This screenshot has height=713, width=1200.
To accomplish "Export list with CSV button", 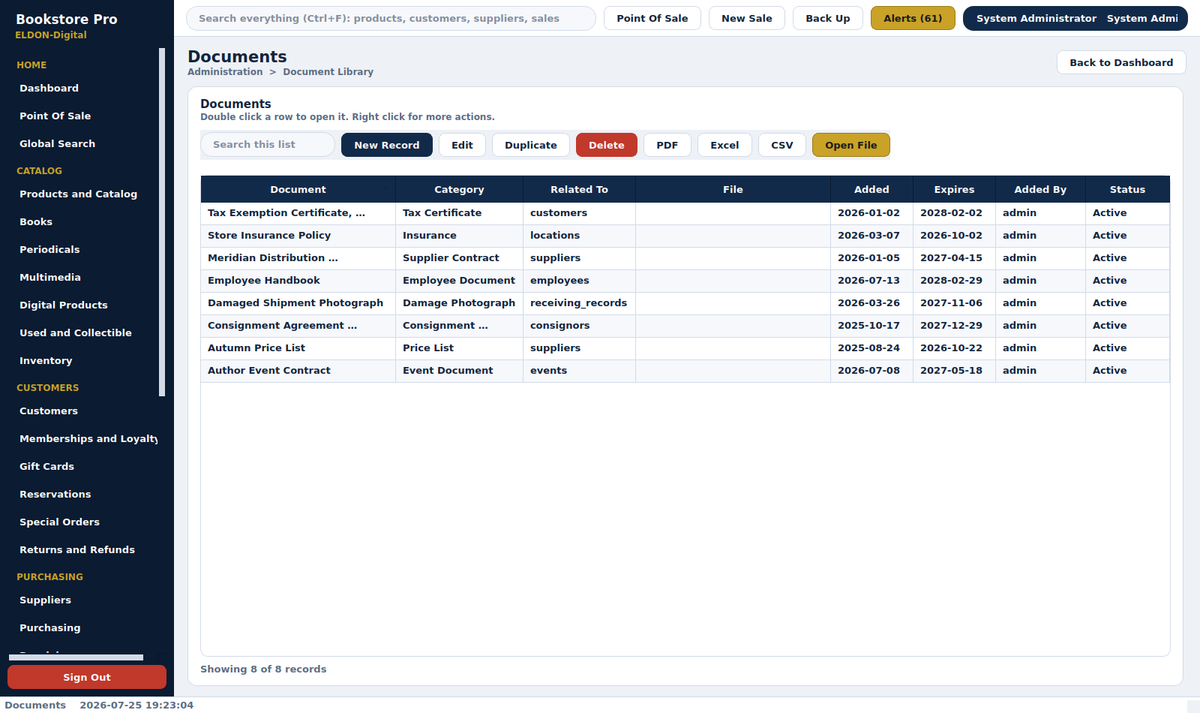I will click(x=782, y=145).
